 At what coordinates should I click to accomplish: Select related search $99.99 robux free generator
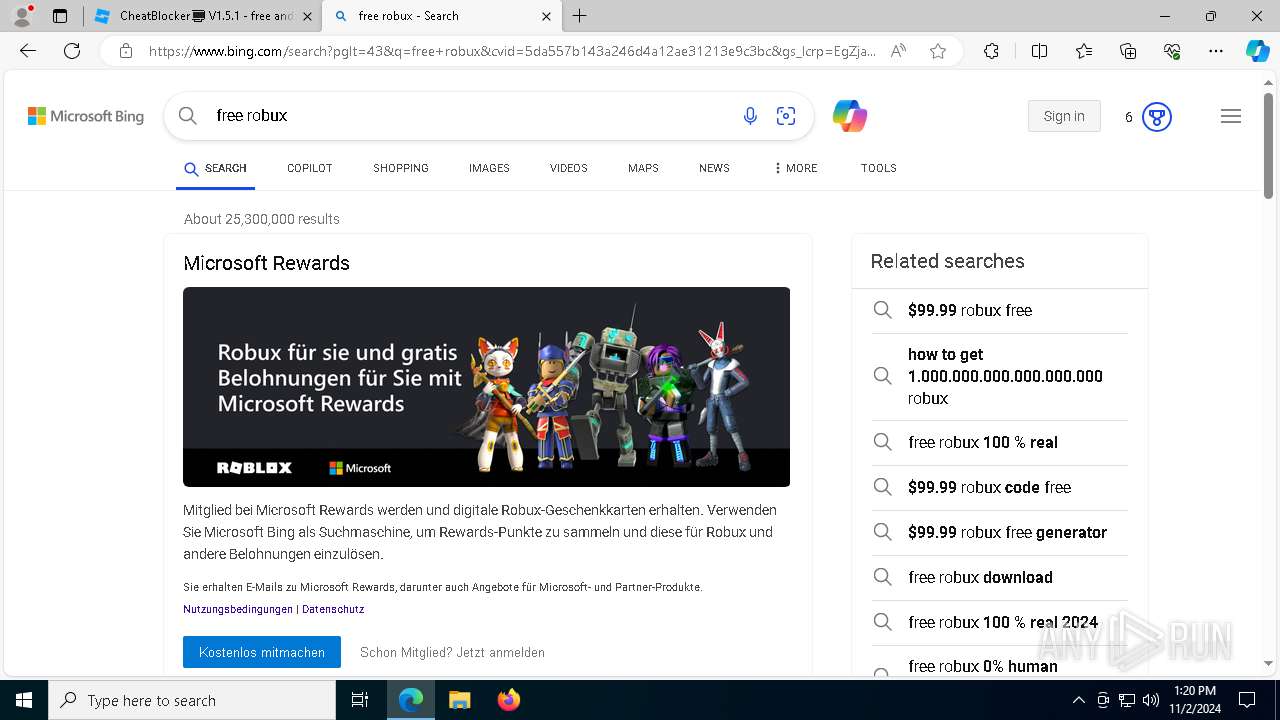[x=1000, y=532]
